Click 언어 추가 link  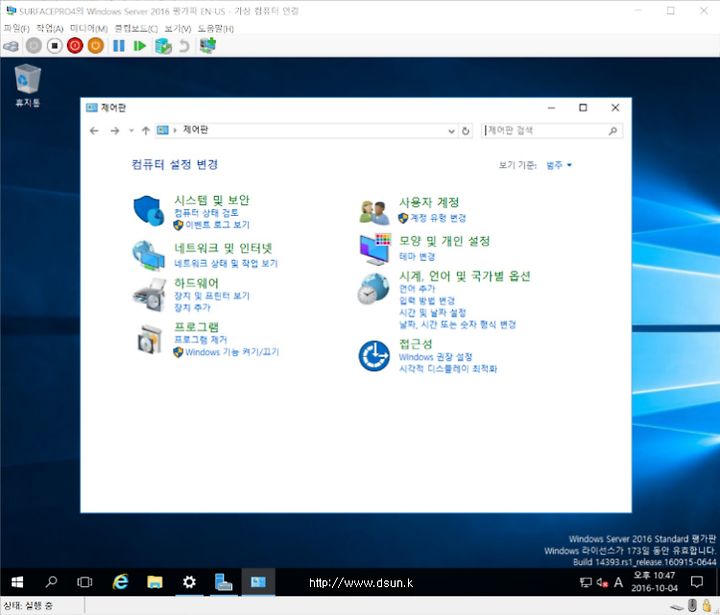pos(417,289)
